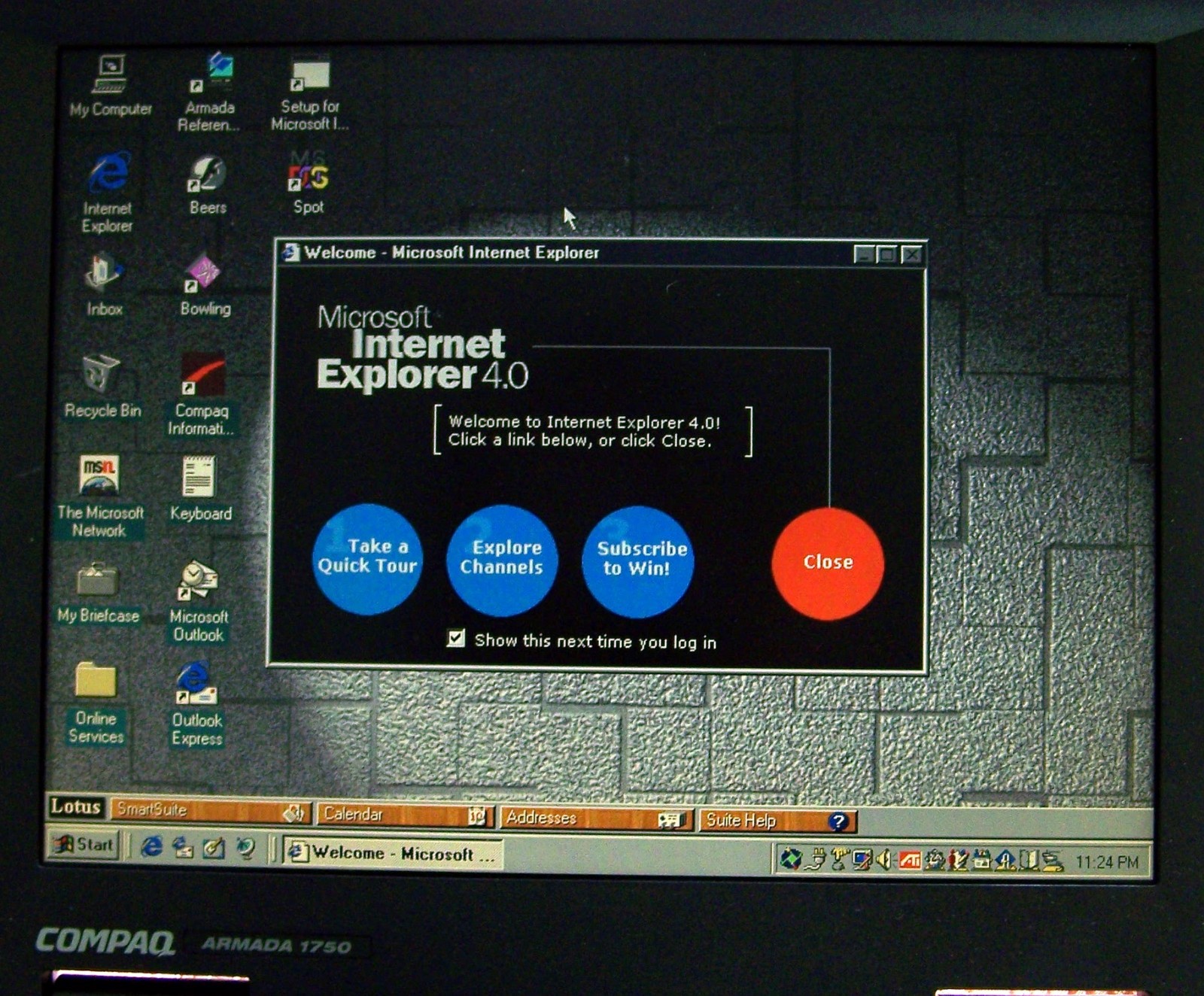Viewport: 1204px width, 996px height.
Task: Open the SmartSuite drawer in Lotus SmartCenter
Action: [x=209, y=811]
